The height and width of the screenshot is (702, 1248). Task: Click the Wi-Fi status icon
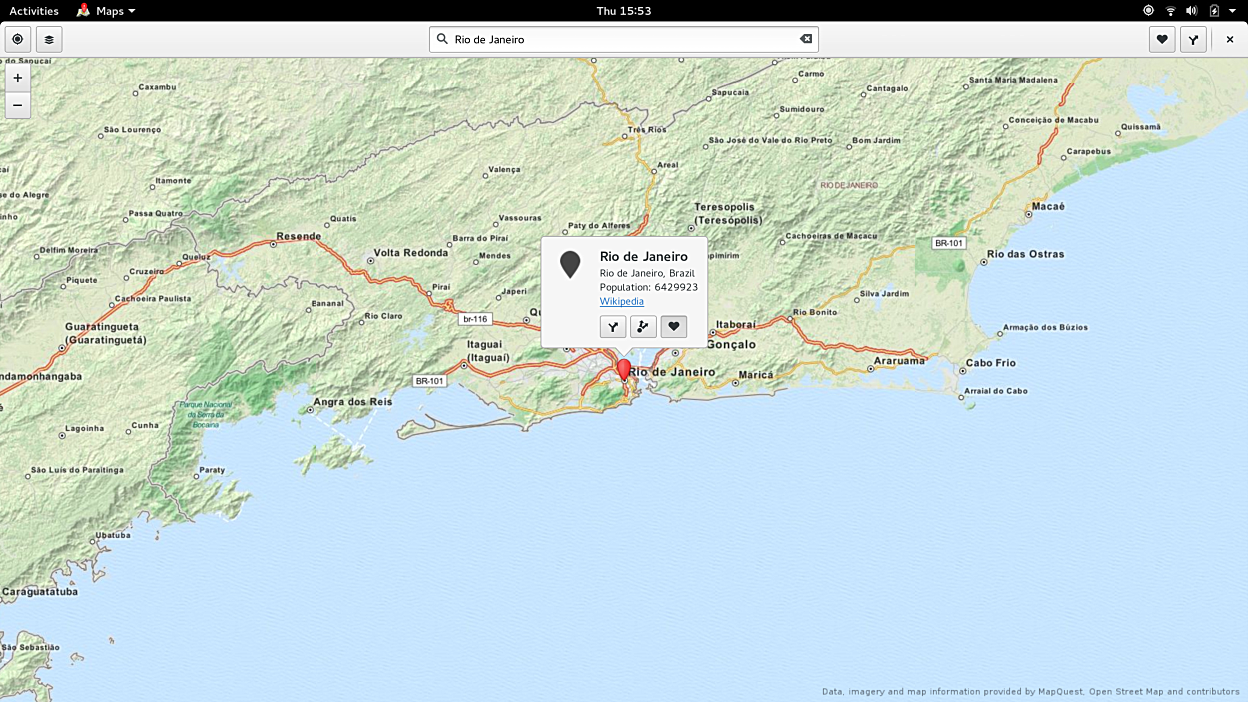point(1170,11)
